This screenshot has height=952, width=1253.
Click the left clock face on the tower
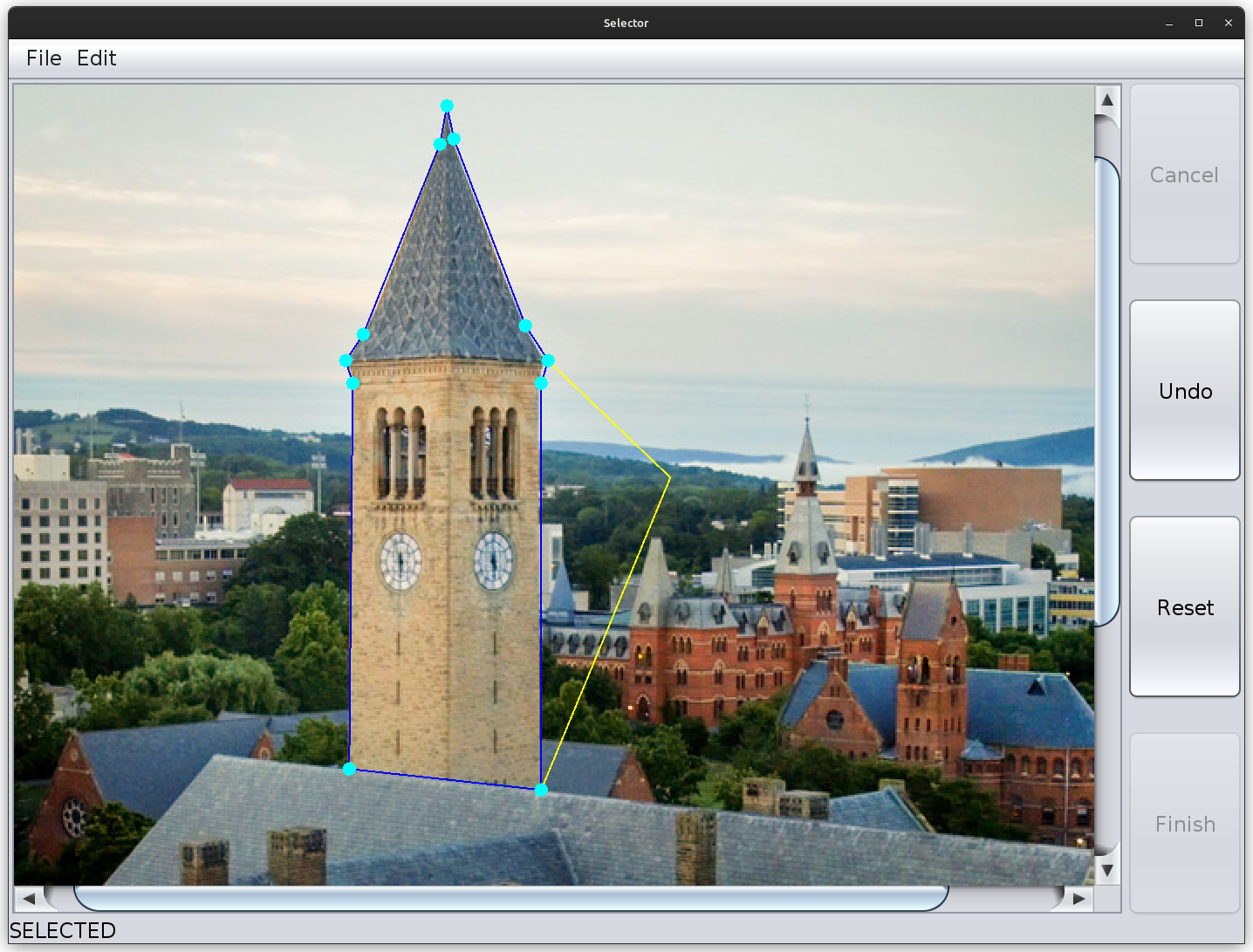401,561
